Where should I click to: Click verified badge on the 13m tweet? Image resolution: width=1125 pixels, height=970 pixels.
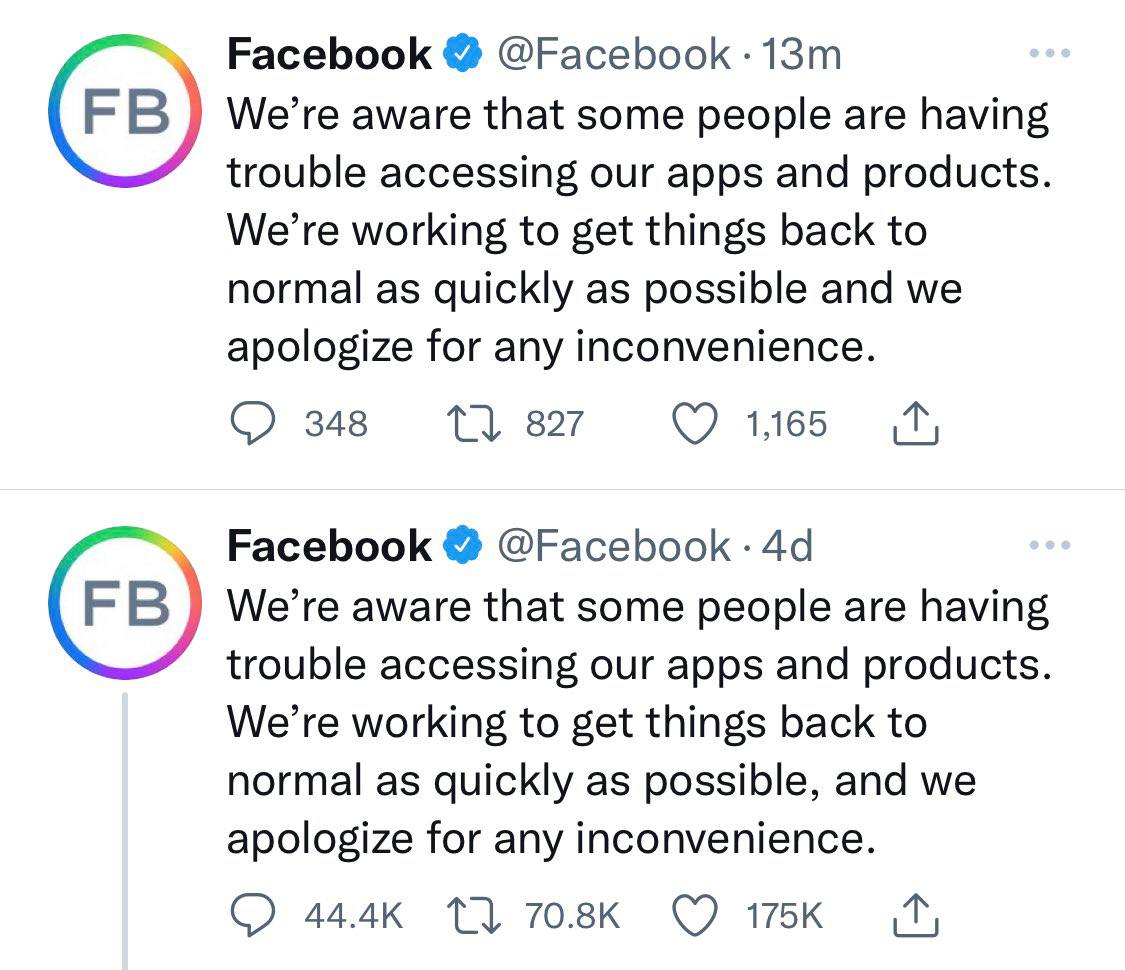[463, 53]
